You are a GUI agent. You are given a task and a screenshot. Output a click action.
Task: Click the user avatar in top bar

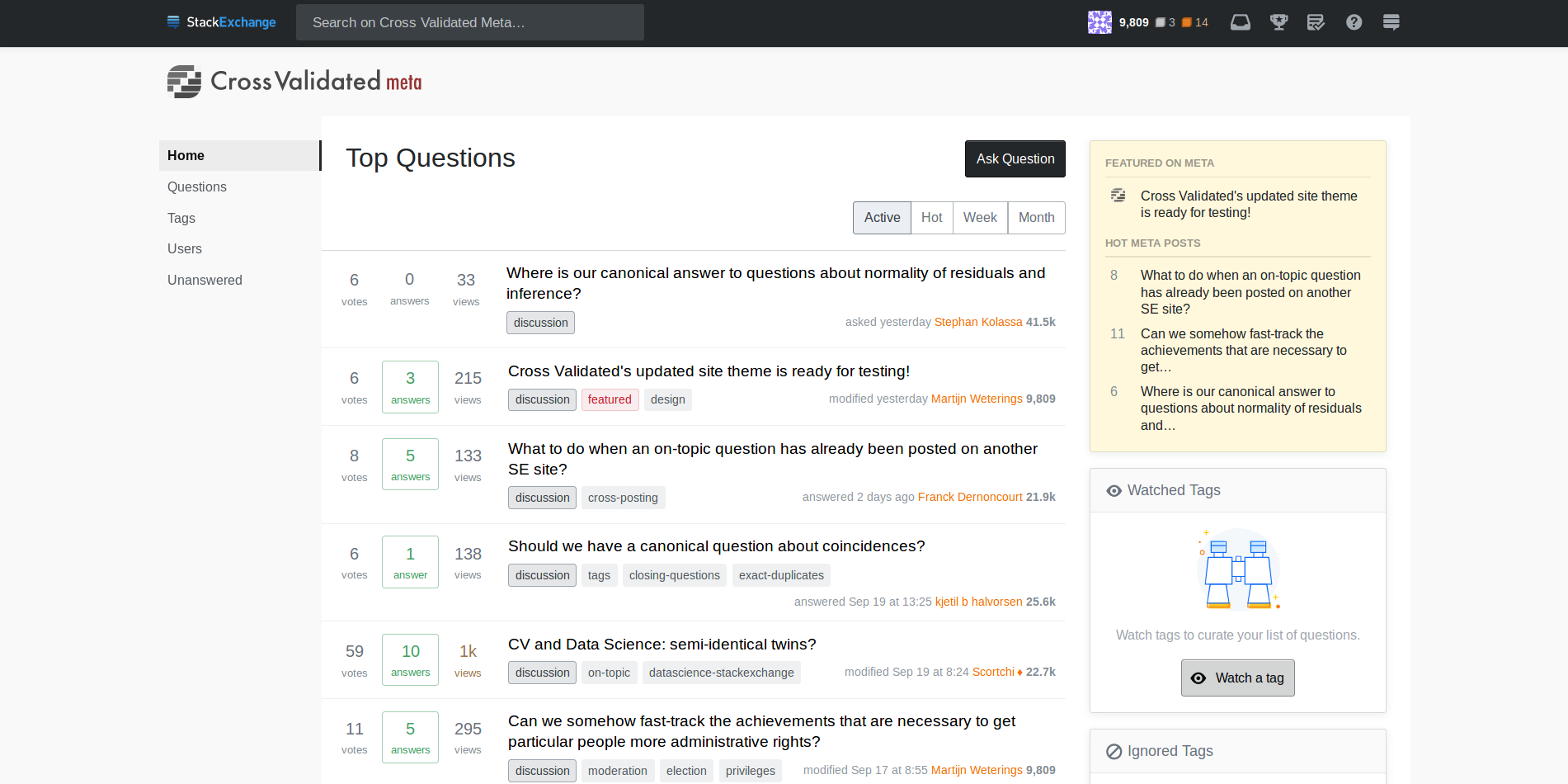point(1099,22)
